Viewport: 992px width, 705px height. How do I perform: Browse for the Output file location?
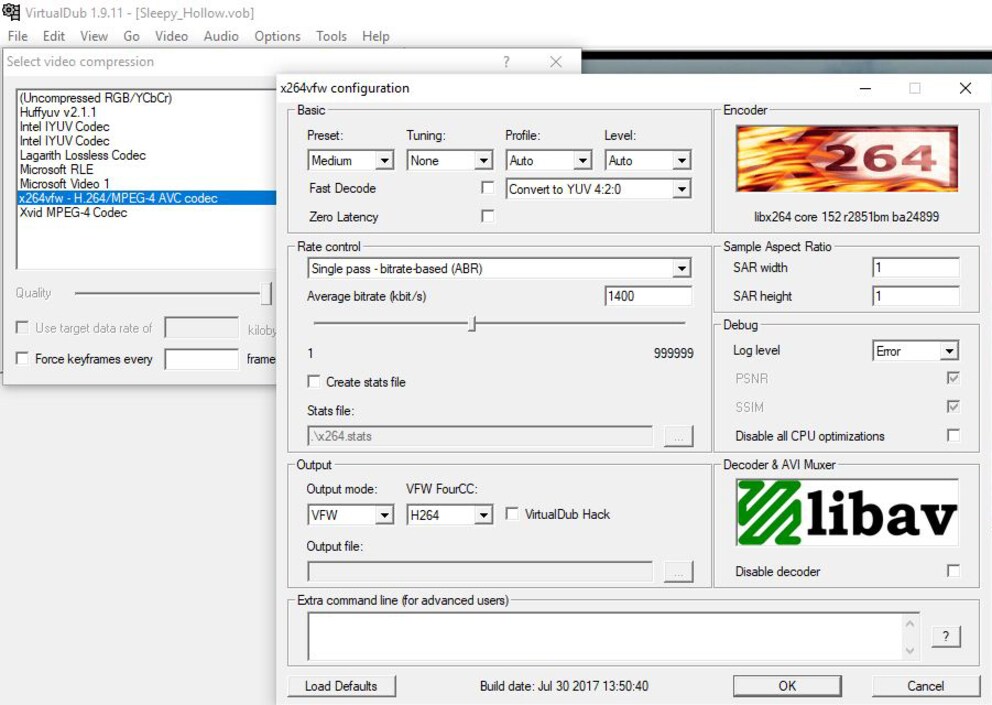click(x=678, y=572)
